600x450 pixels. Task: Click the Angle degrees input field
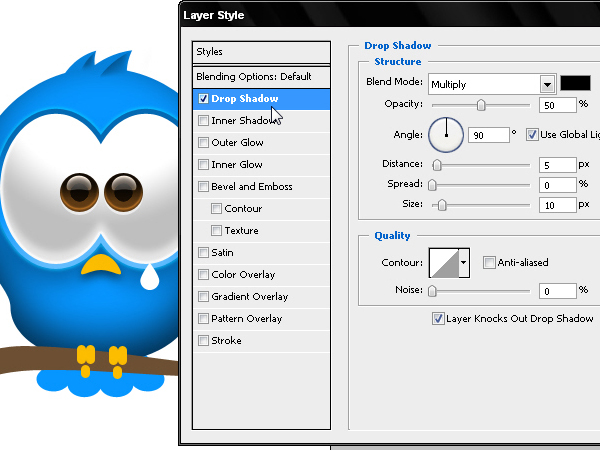coord(489,135)
